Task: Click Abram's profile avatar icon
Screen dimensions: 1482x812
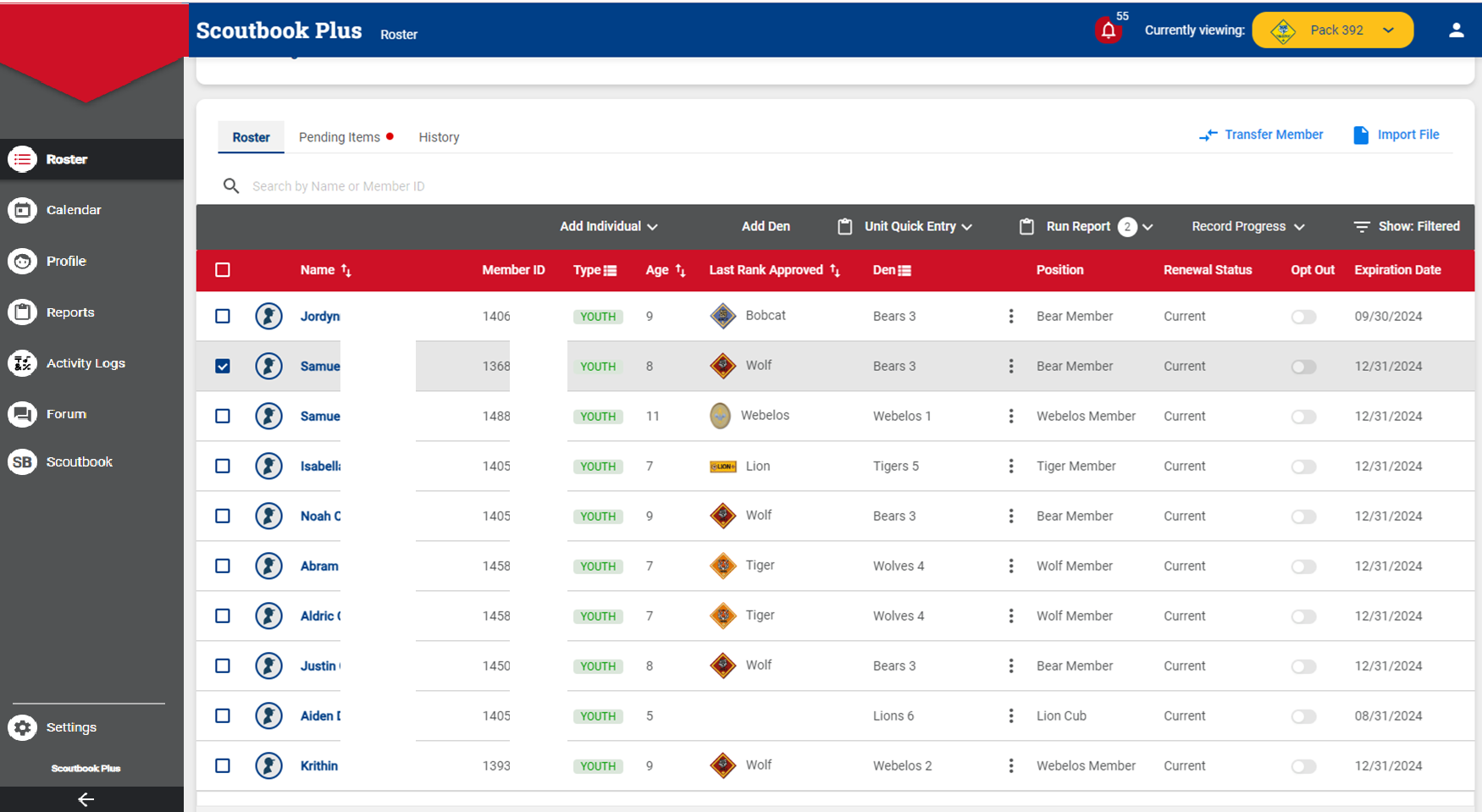Action: click(269, 566)
